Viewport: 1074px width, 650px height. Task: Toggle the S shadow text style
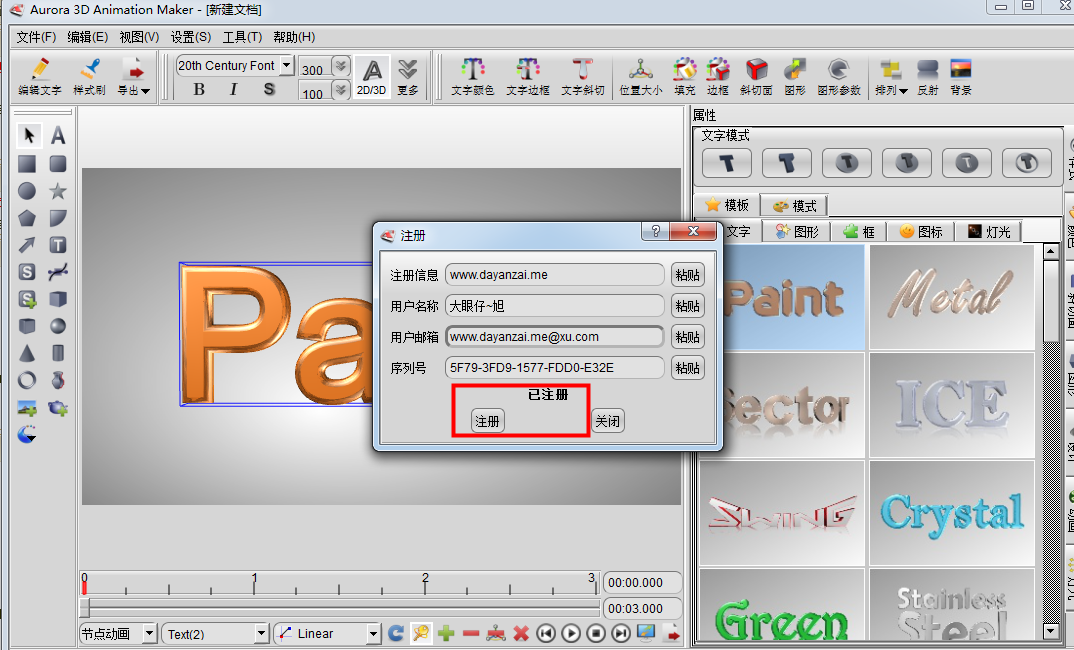point(269,89)
